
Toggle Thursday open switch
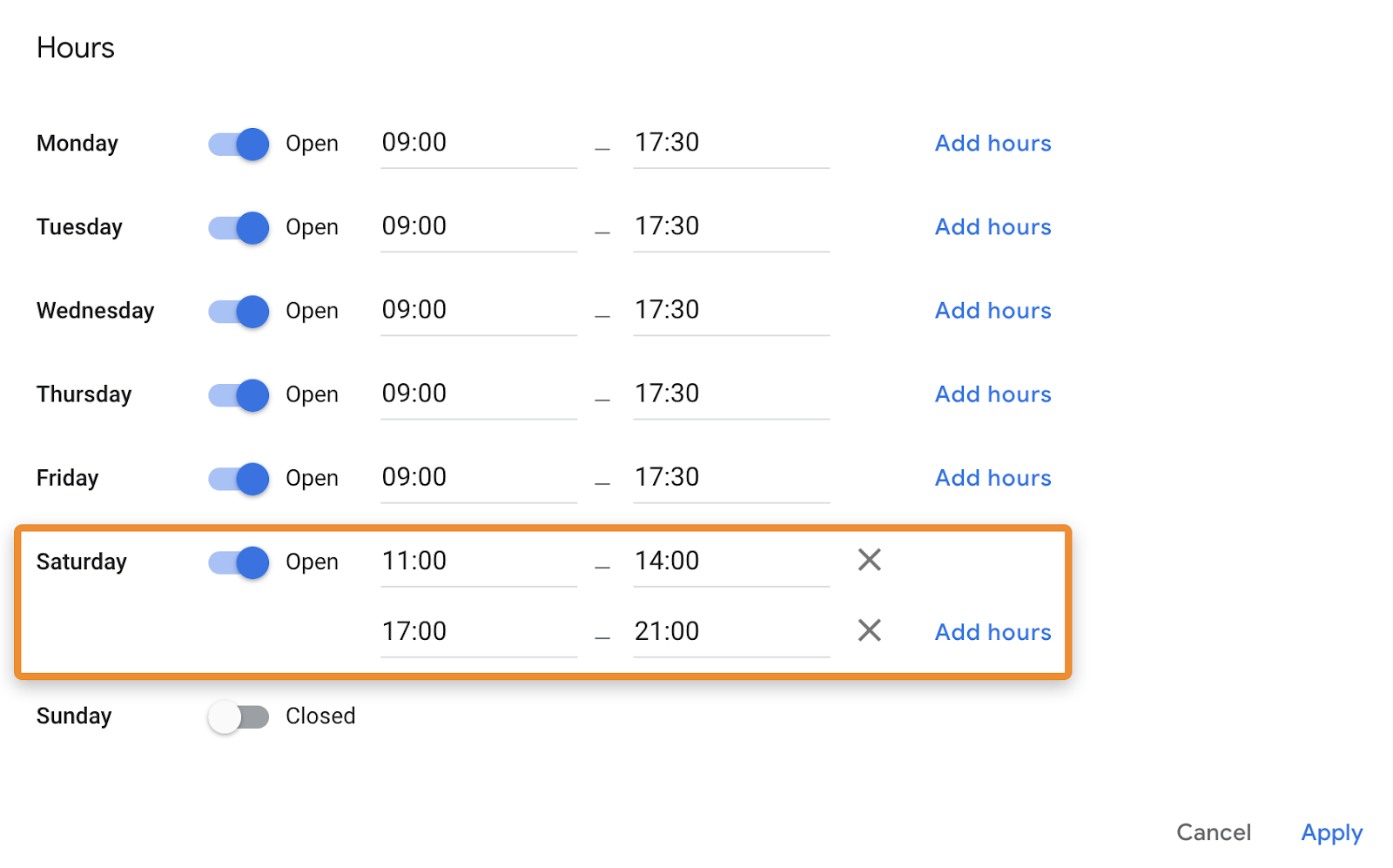click(x=239, y=394)
